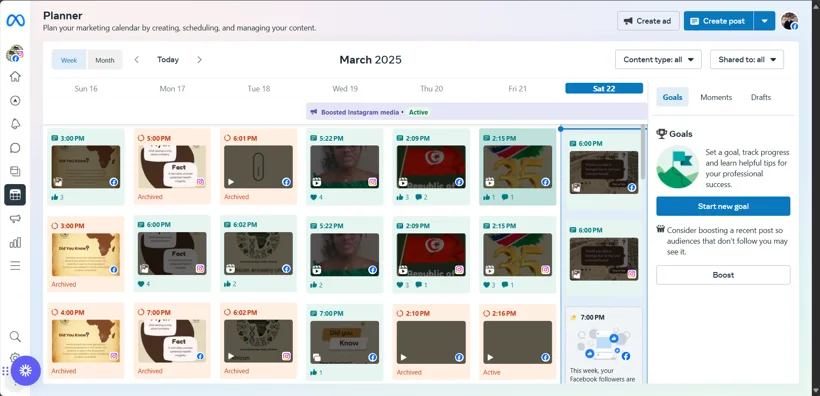Image resolution: width=820 pixels, height=396 pixels.
Task: Click the Create ad button
Action: pos(648,21)
